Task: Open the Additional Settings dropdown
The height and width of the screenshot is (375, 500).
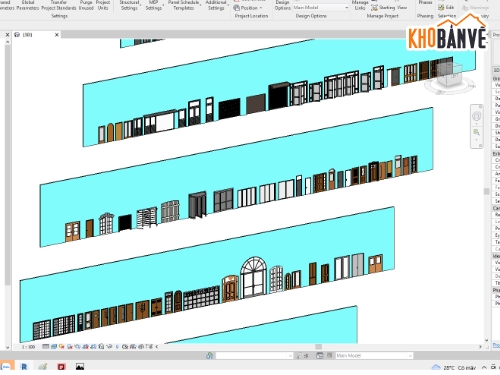Action: click(x=216, y=5)
